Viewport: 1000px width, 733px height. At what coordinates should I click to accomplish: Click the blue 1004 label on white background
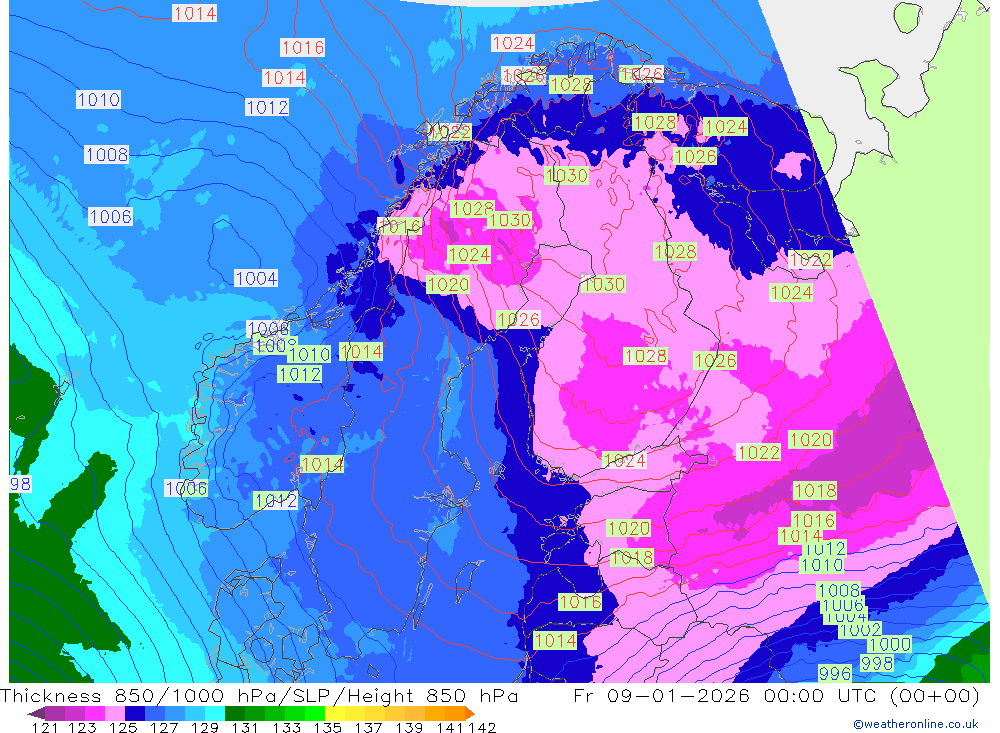pyautogui.click(x=256, y=278)
